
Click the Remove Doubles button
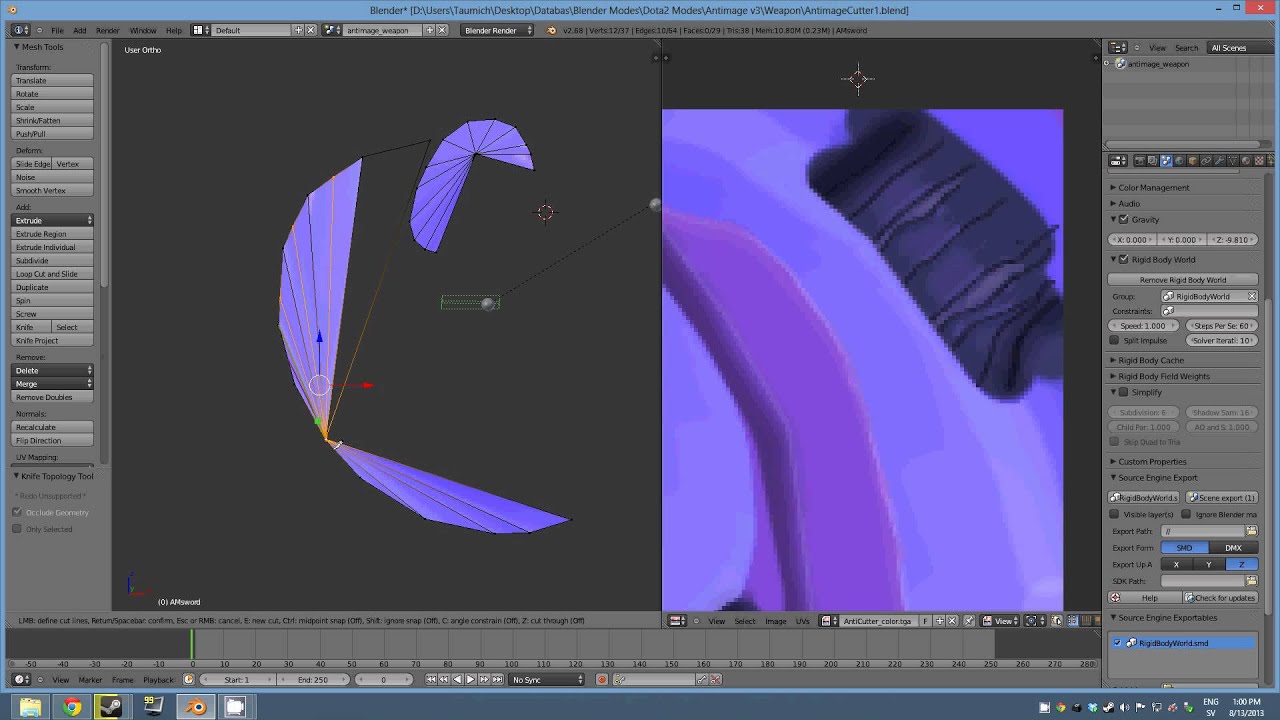pos(53,398)
